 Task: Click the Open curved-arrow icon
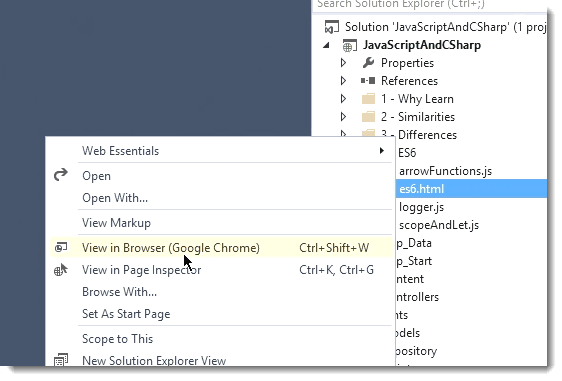pos(61,175)
